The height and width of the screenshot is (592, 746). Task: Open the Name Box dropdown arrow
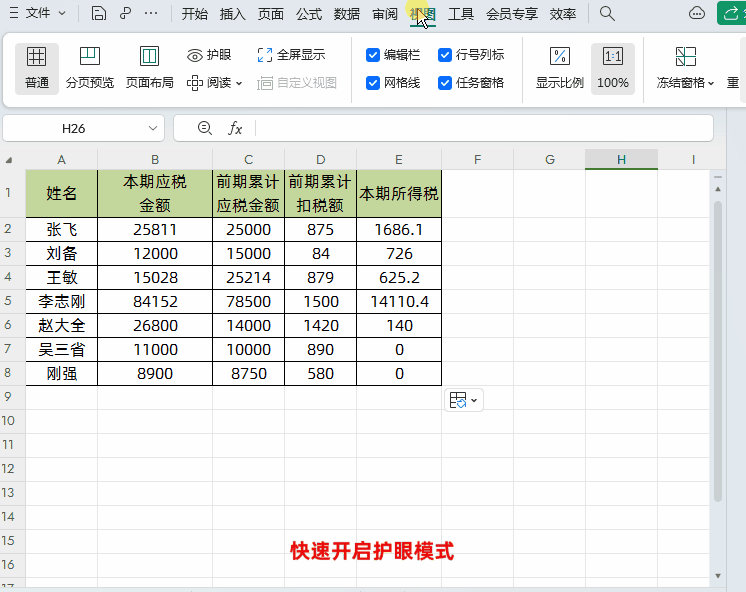(153, 128)
